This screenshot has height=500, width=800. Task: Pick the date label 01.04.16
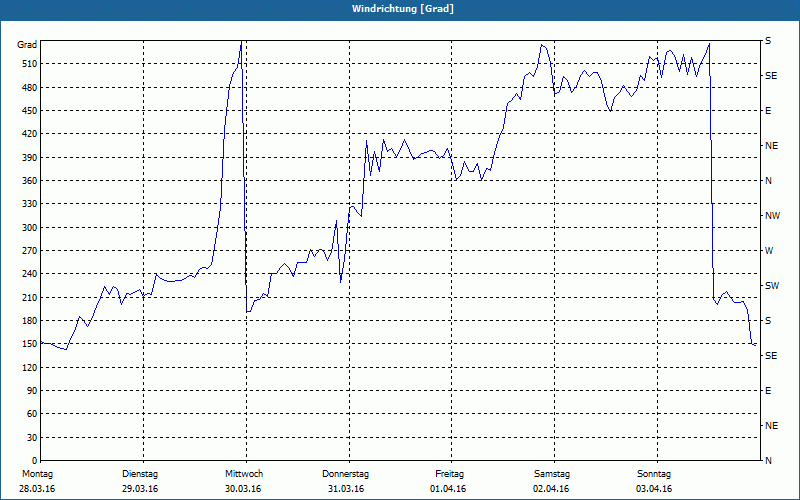pyautogui.click(x=448, y=489)
